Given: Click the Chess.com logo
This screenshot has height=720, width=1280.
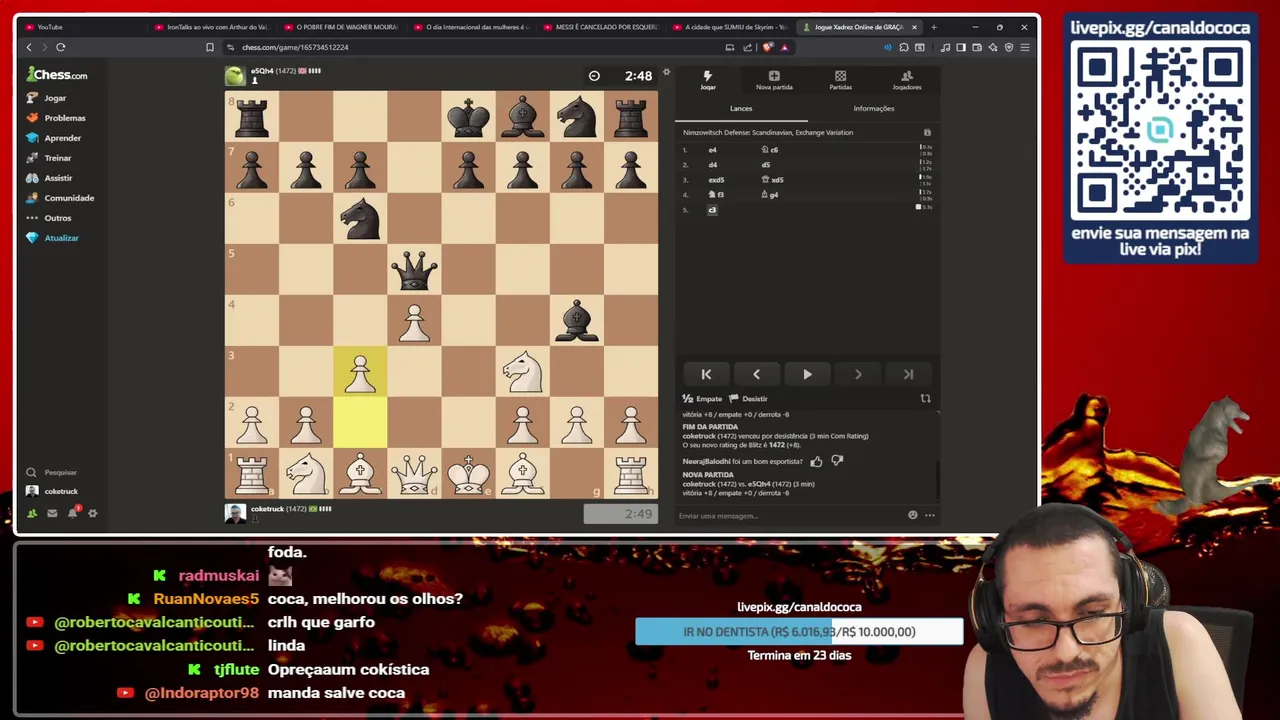Looking at the screenshot, I should tap(57, 74).
